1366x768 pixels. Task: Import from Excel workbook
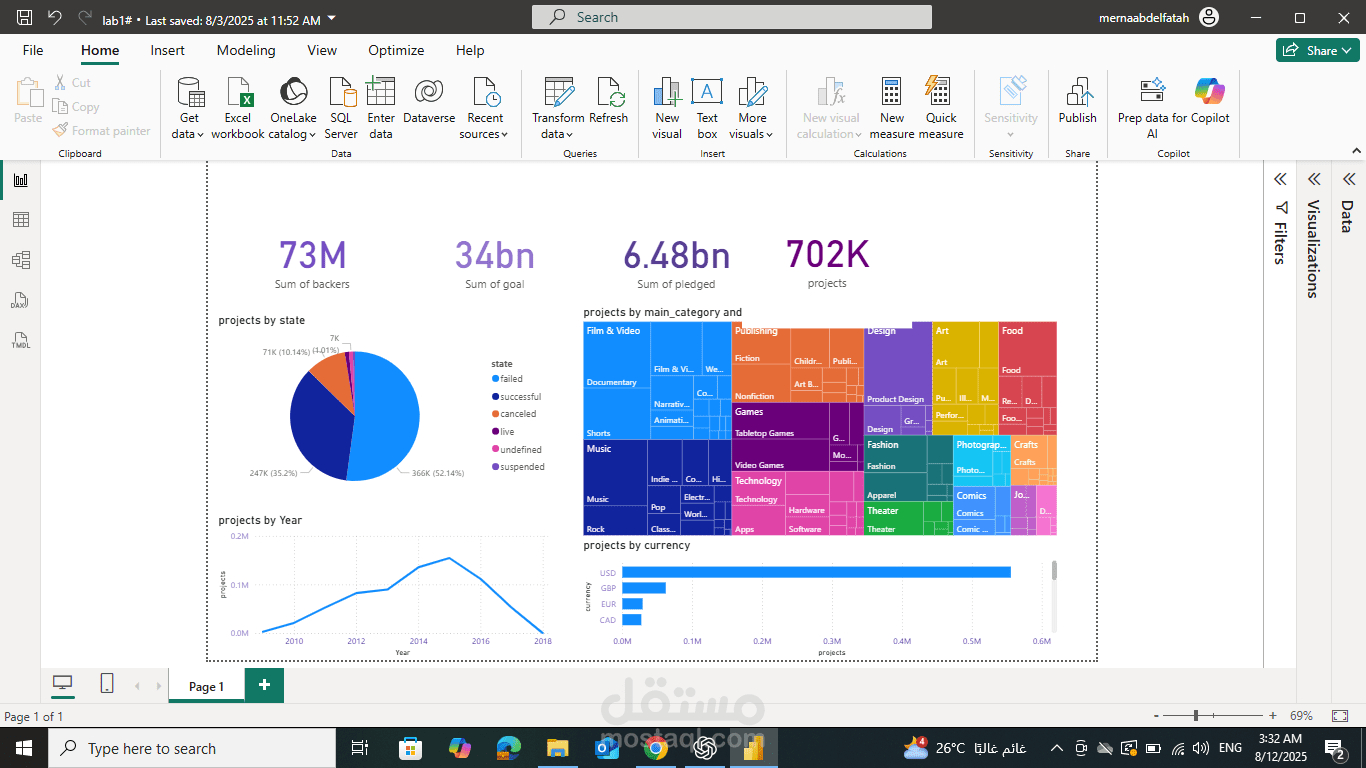click(x=238, y=108)
